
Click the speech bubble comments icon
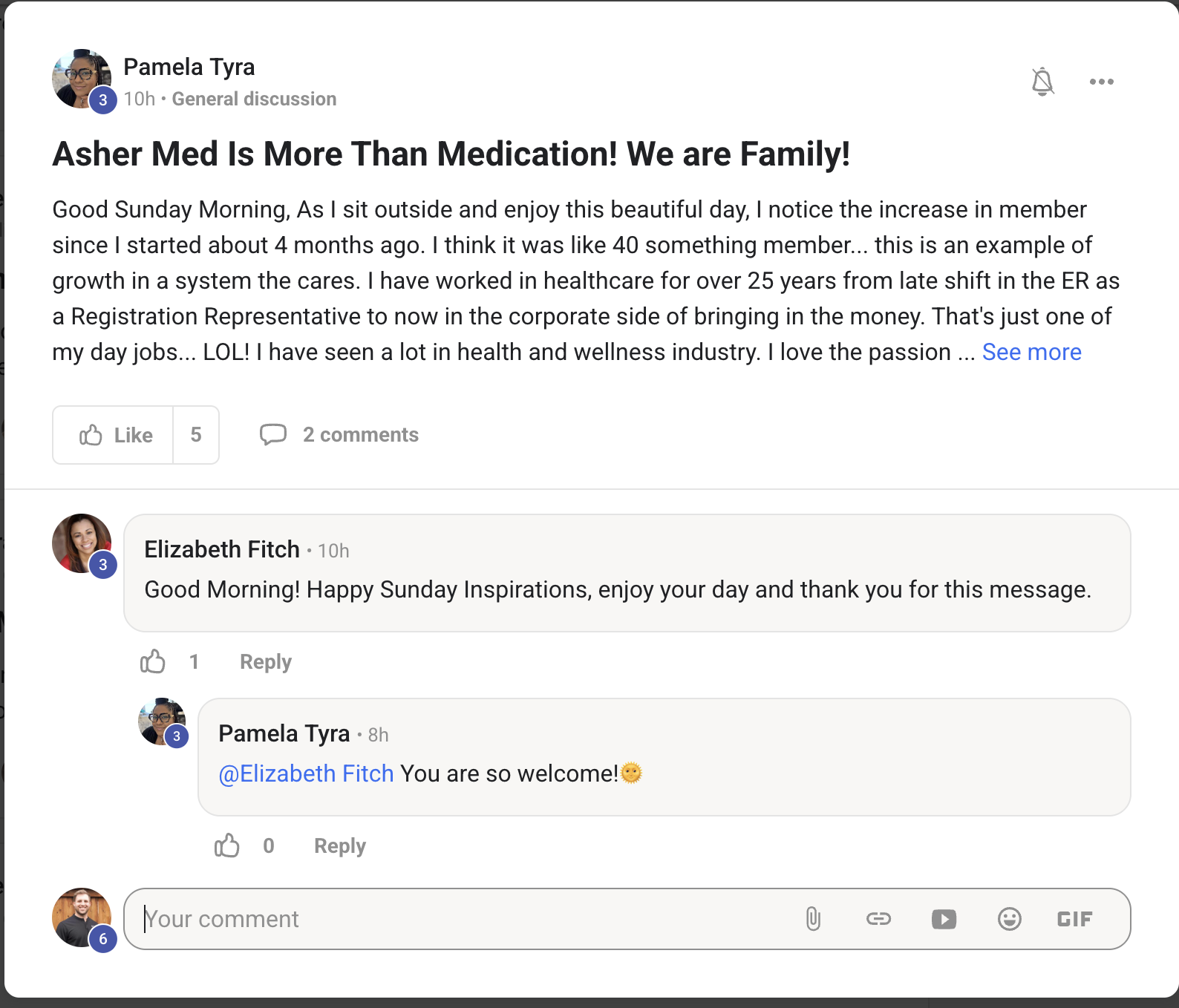tap(272, 435)
